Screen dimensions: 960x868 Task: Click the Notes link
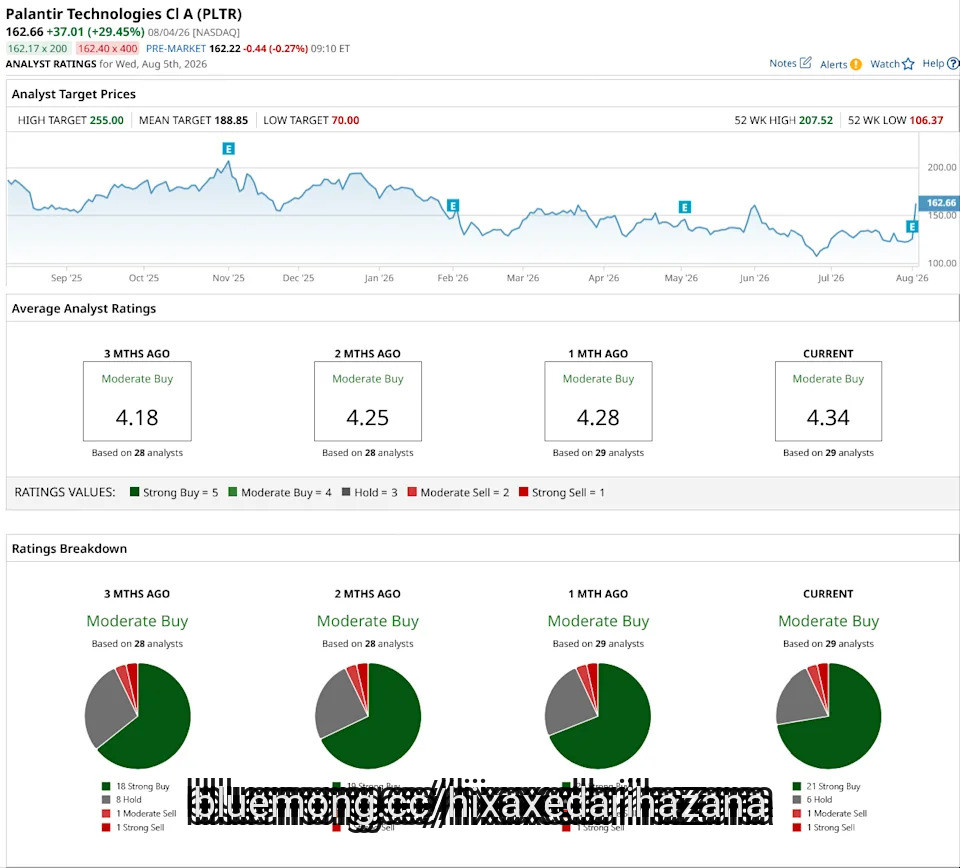click(x=782, y=63)
